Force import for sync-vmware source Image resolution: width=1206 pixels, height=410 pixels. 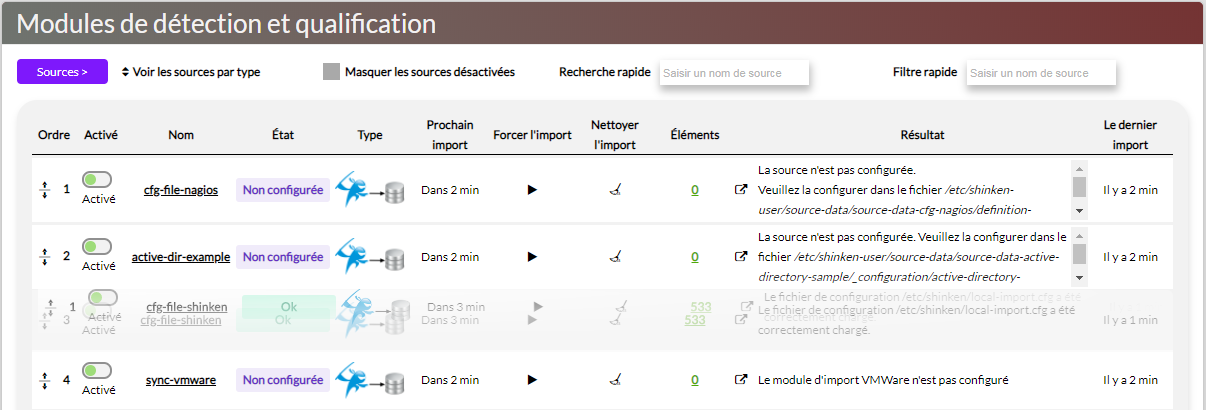532,380
